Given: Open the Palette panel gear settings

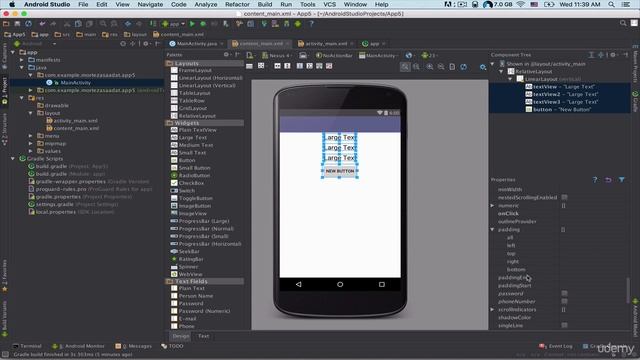Looking at the screenshot, I should pyautogui.click(x=226, y=55).
